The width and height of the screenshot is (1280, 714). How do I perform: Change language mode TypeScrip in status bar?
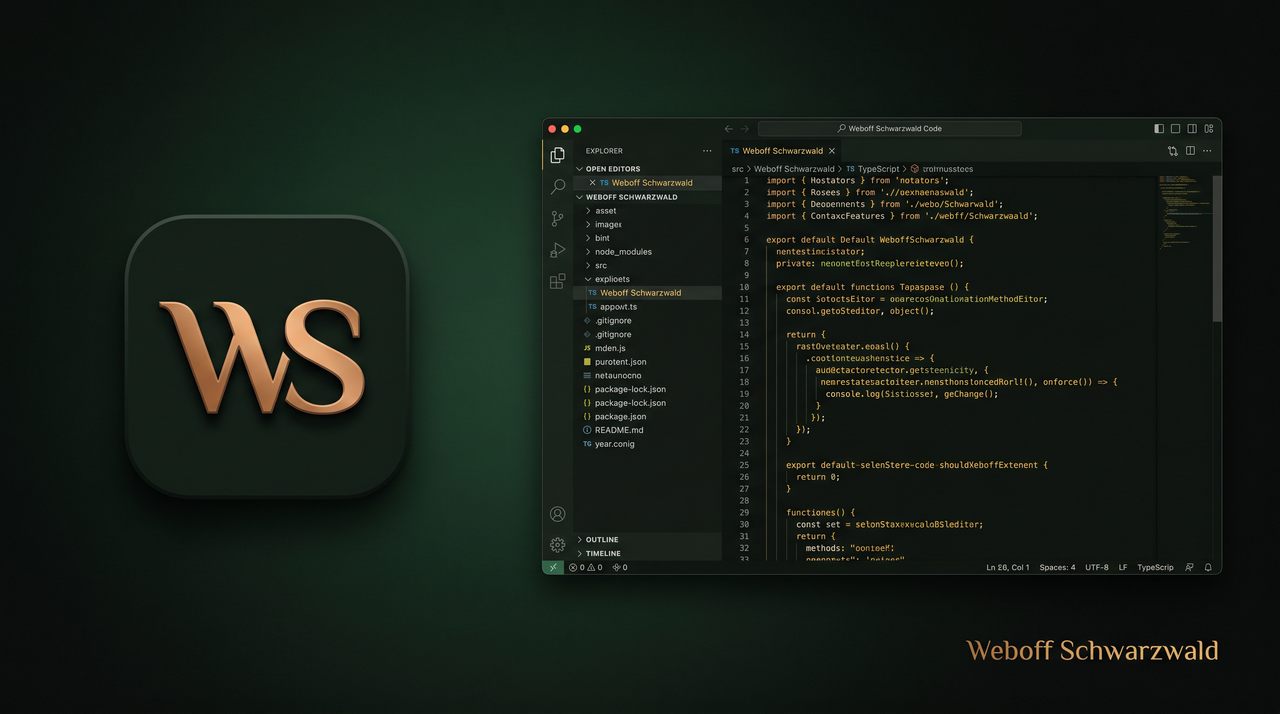click(x=1155, y=567)
